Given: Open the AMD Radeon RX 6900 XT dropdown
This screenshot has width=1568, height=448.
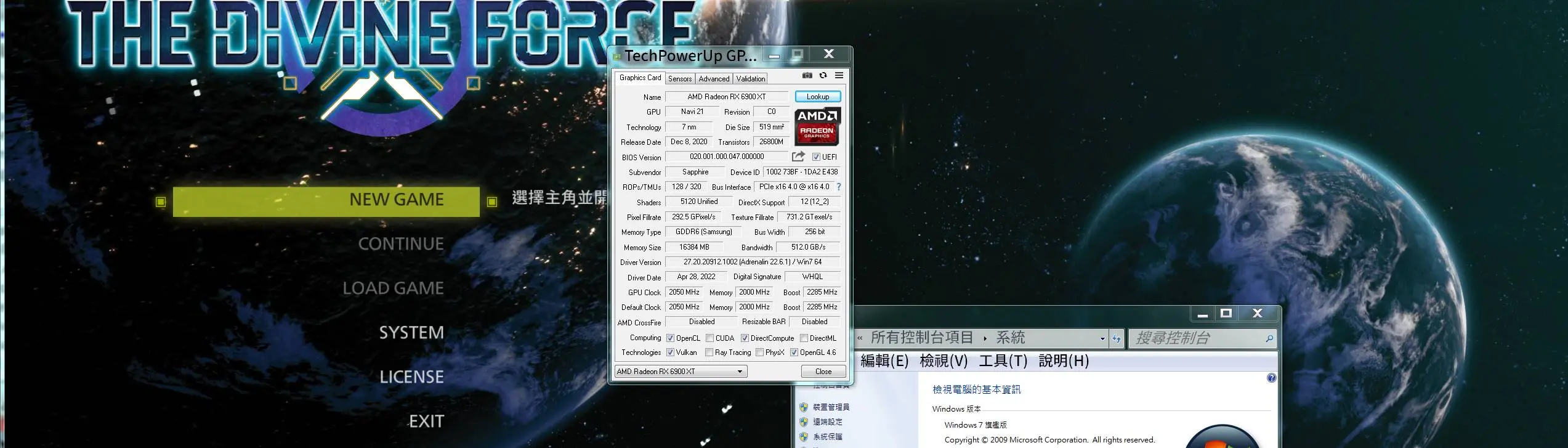Looking at the screenshot, I should tap(681, 372).
